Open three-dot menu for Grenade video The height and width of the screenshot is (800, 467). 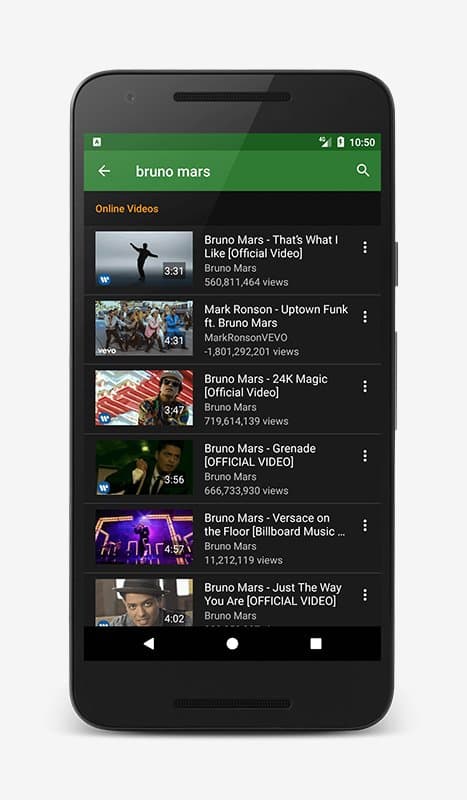coord(364,456)
